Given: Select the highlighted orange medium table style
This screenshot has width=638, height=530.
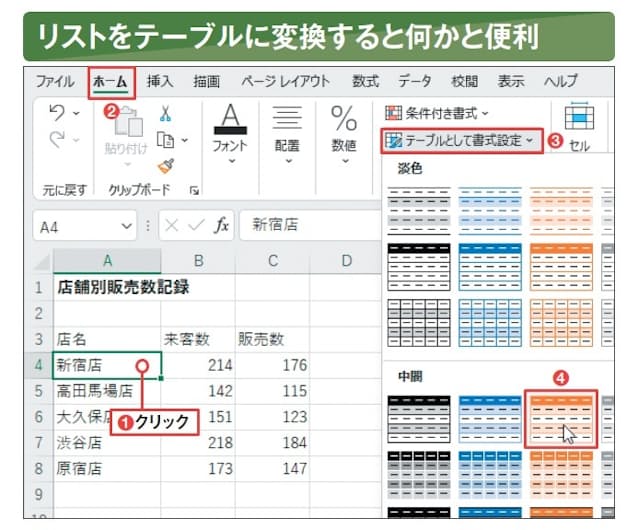Looking at the screenshot, I should 561,419.
